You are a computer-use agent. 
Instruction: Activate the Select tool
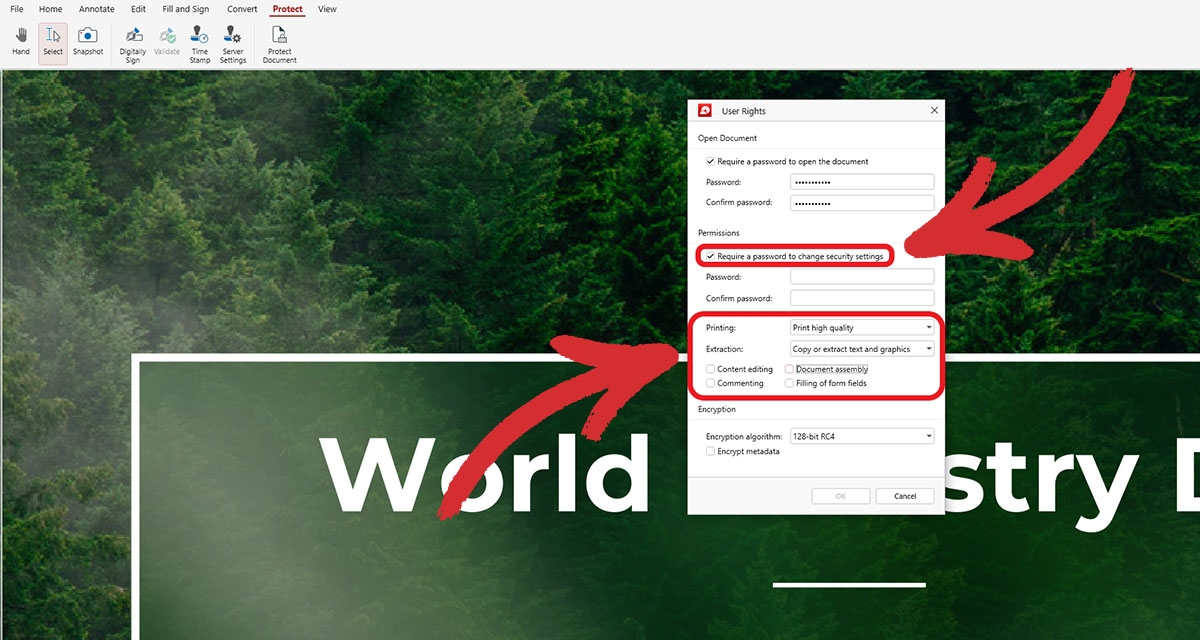point(53,42)
